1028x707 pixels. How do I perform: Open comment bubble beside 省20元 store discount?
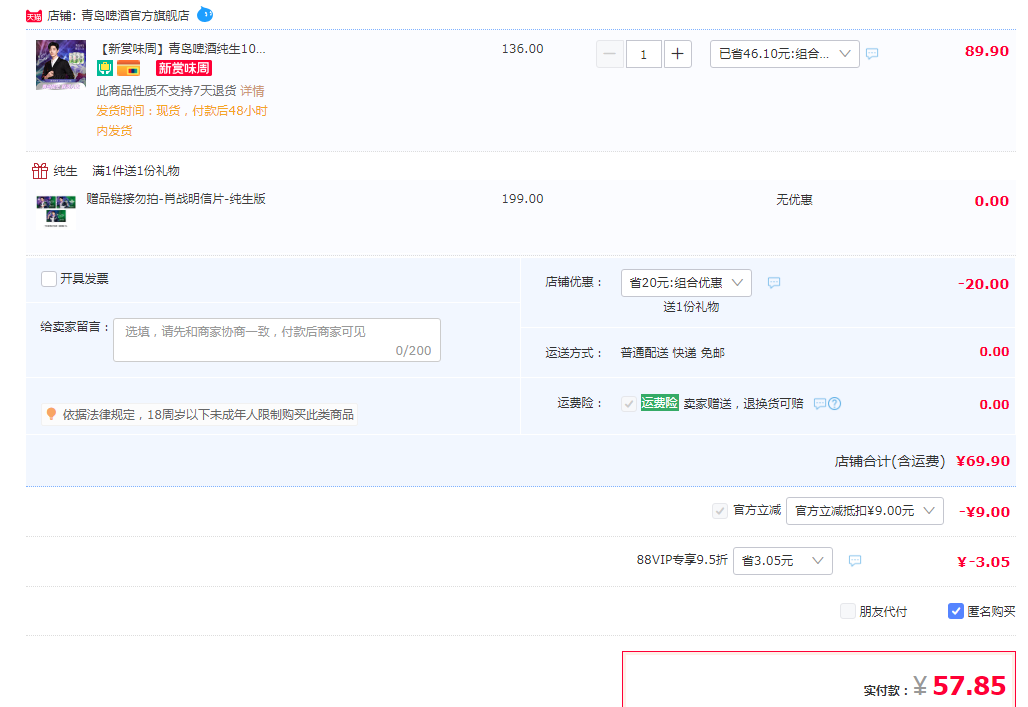pos(774,283)
